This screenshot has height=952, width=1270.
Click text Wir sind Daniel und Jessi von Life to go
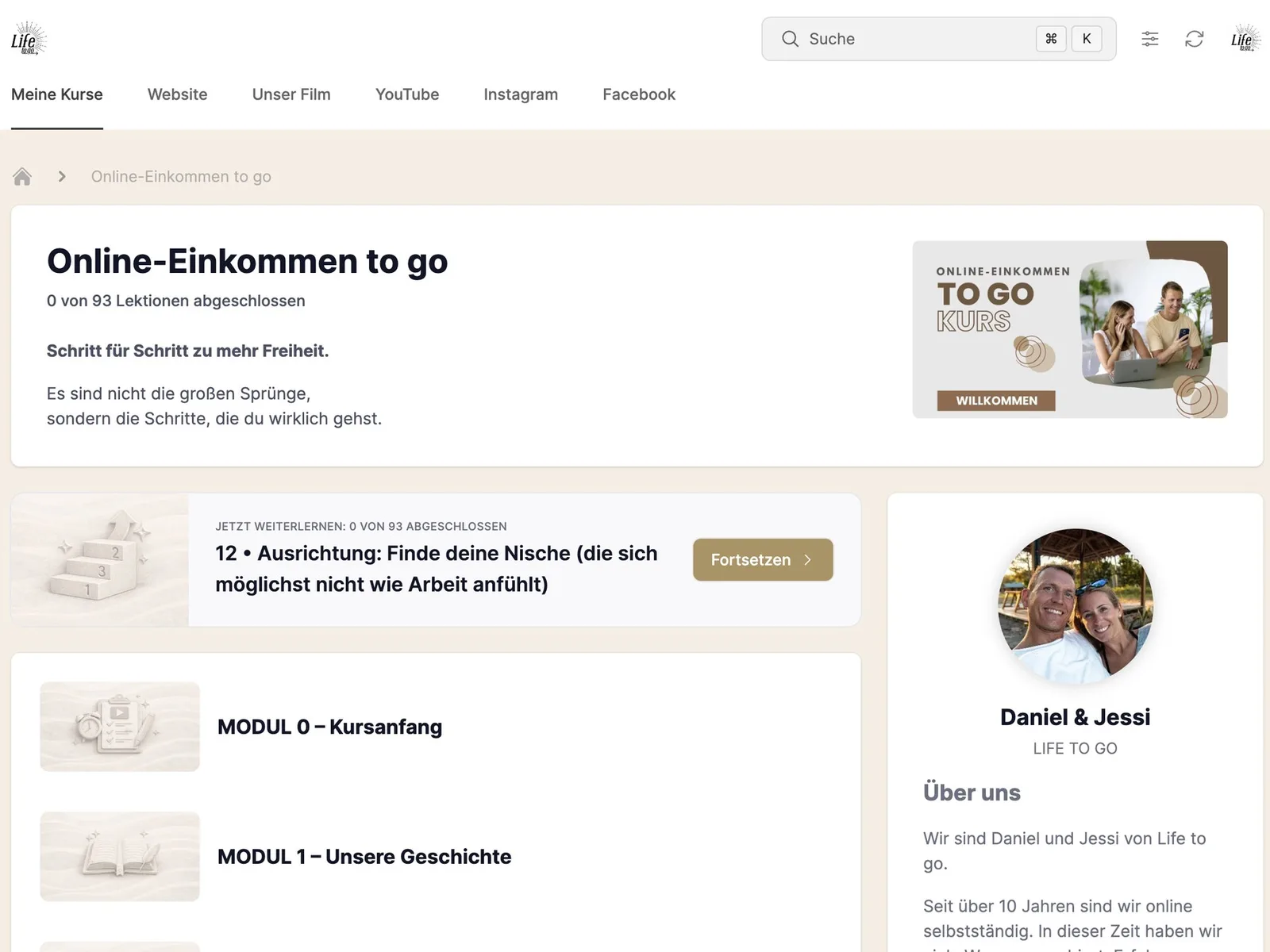(x=1064, y=850)
